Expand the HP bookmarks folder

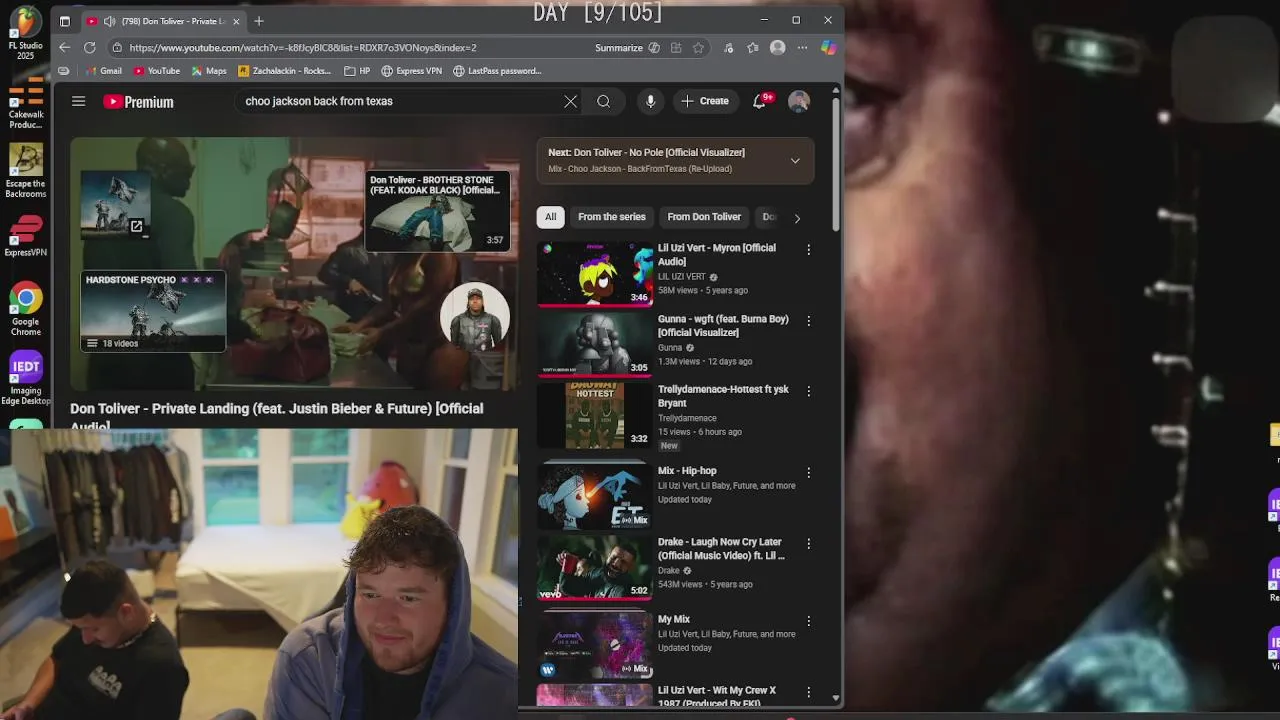(357, 71)
